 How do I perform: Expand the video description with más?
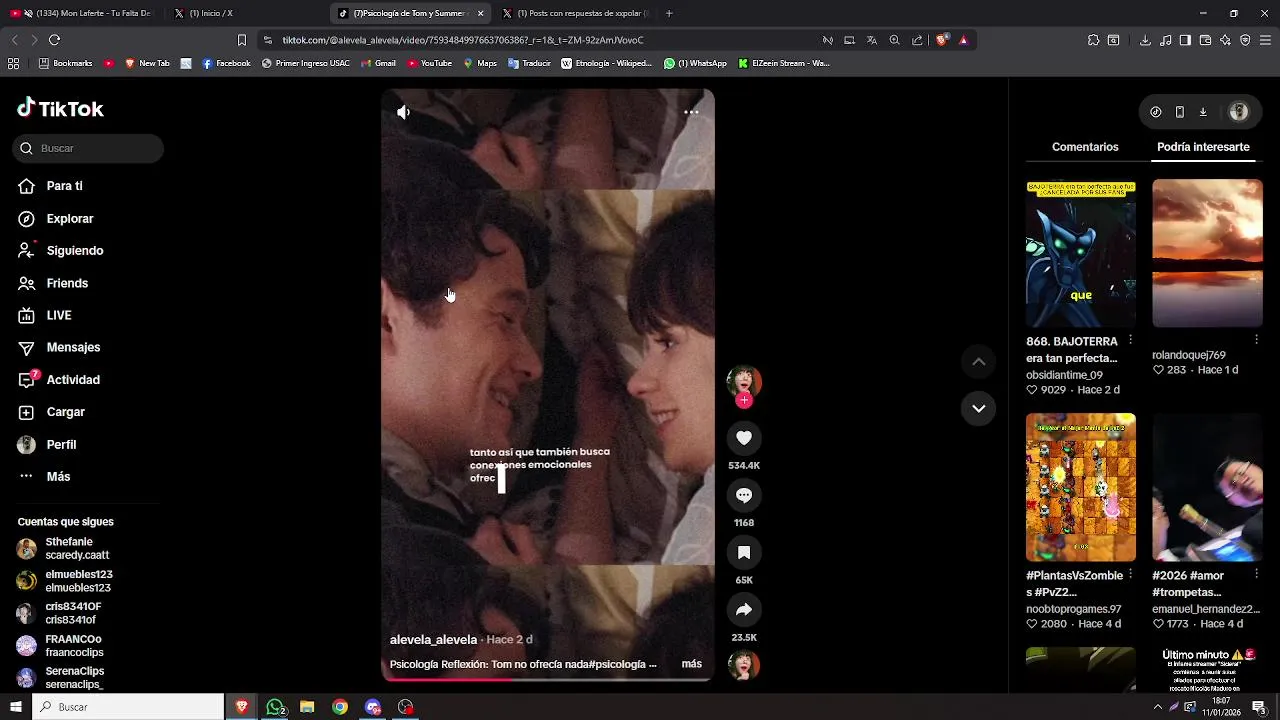click(x=692, y=664)
